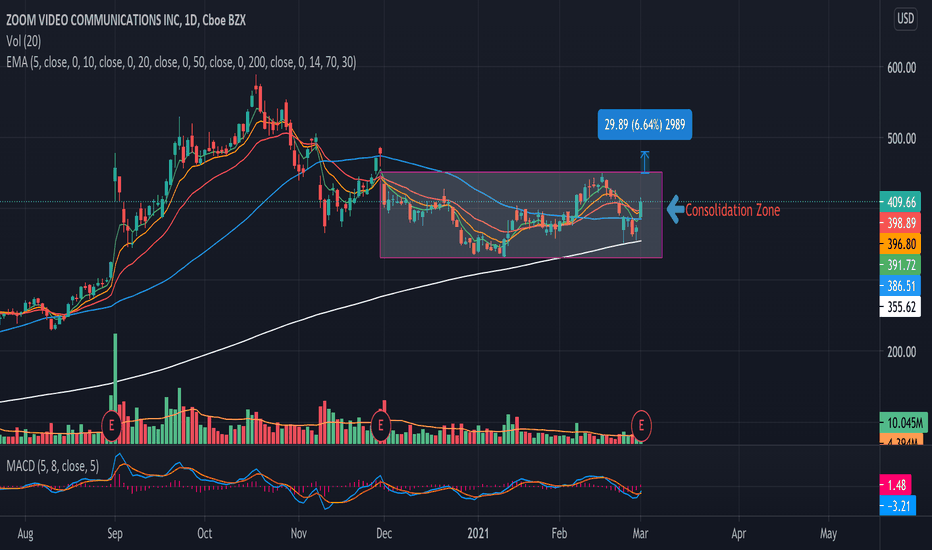The width and height of the screenshot is (932, 550).
Task: Click the 500.00 price axis label
Action: click(x=901, y=139)
